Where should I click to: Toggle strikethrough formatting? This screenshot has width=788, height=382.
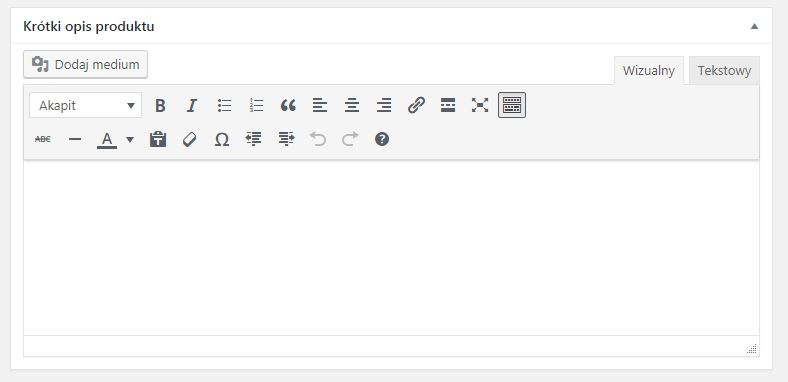tap(43, 139)
